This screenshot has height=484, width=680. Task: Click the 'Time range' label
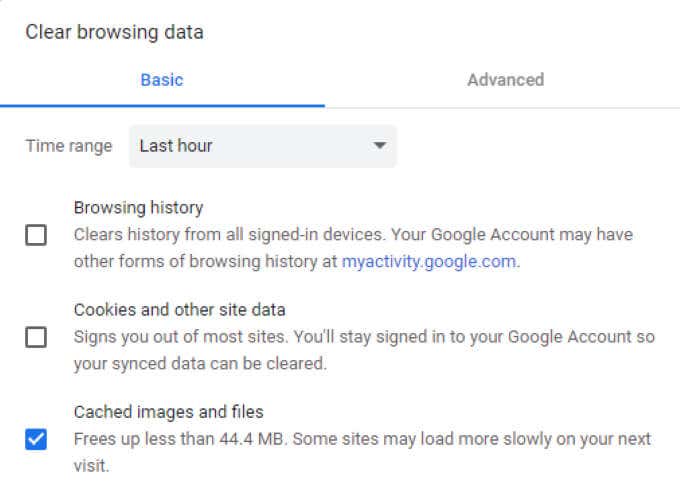point(68,146)
